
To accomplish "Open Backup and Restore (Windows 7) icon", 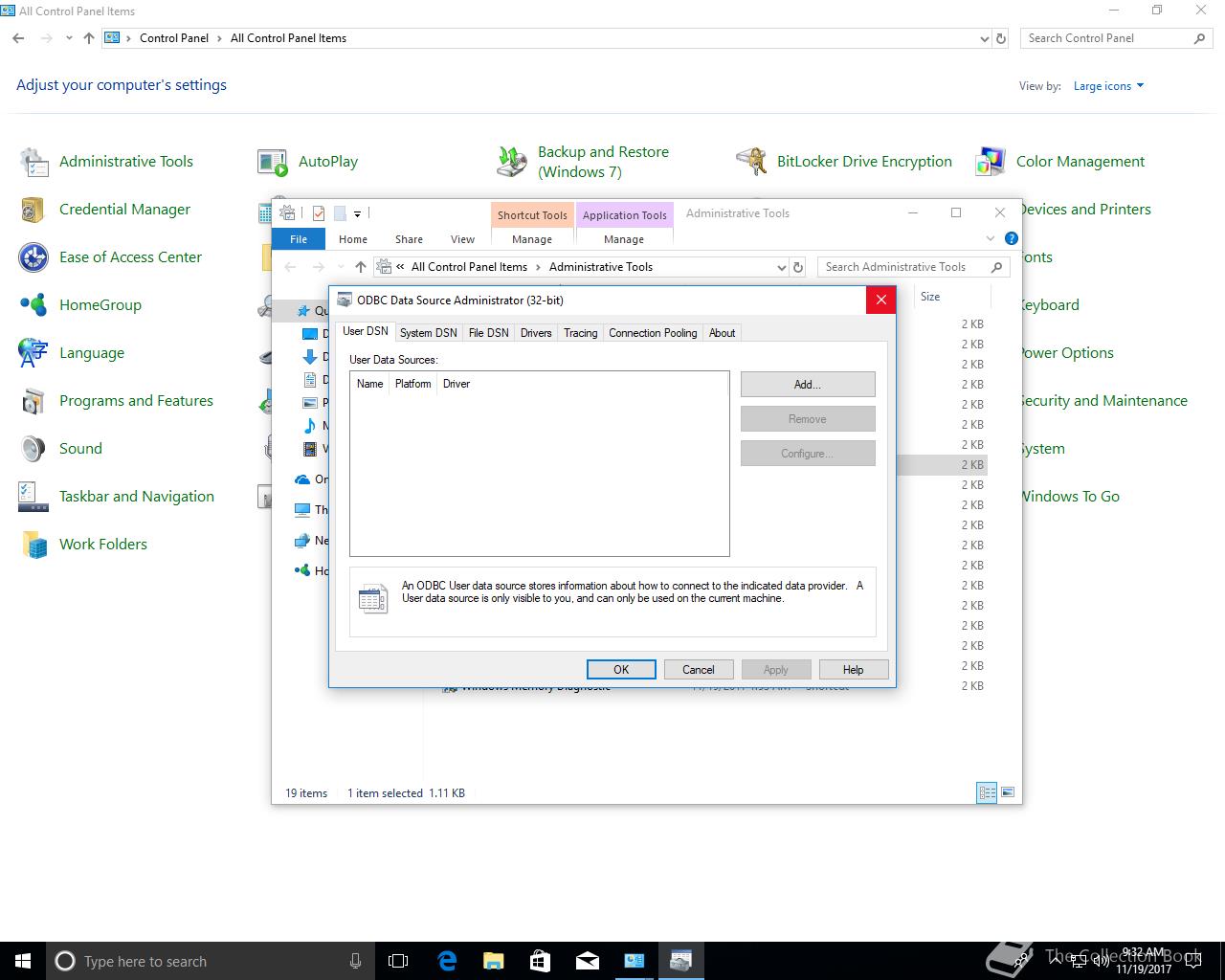I will [512, 162].
